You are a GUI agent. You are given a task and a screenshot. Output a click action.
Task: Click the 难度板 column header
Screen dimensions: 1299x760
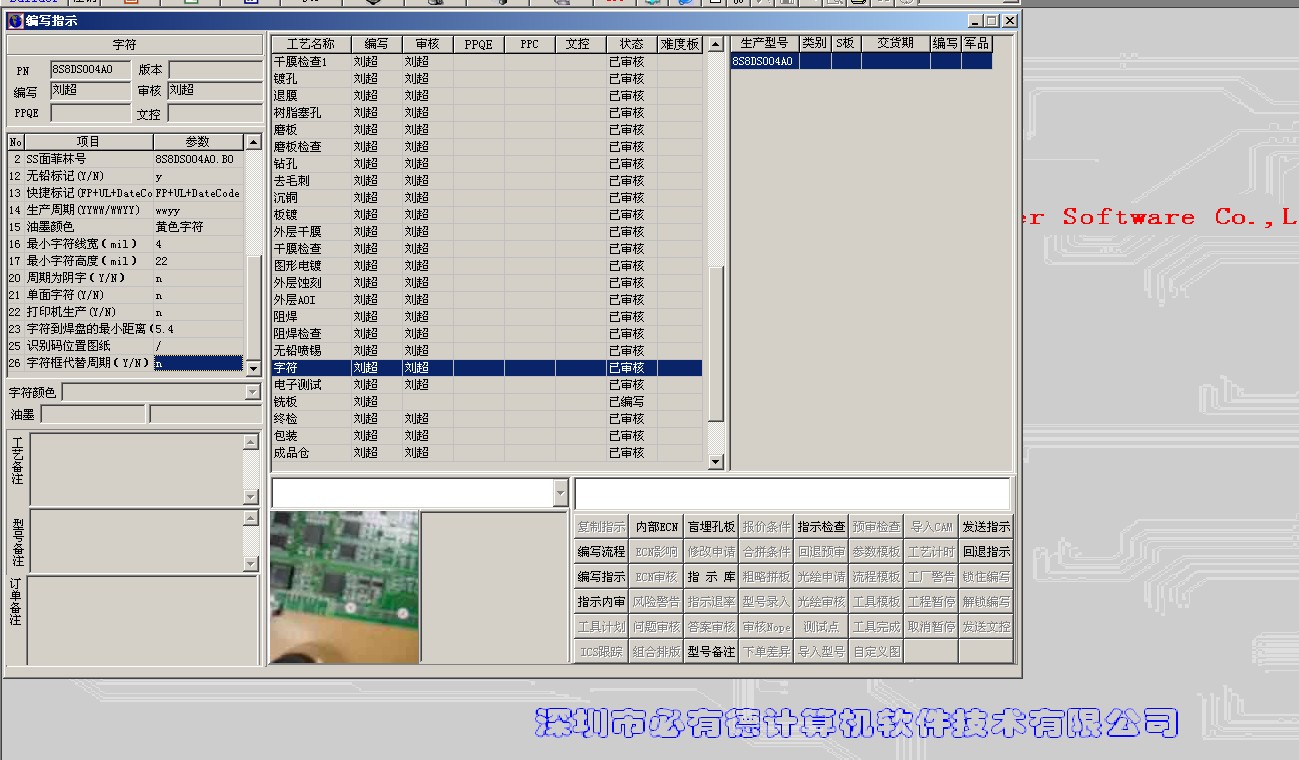click(x=680, y=44)
